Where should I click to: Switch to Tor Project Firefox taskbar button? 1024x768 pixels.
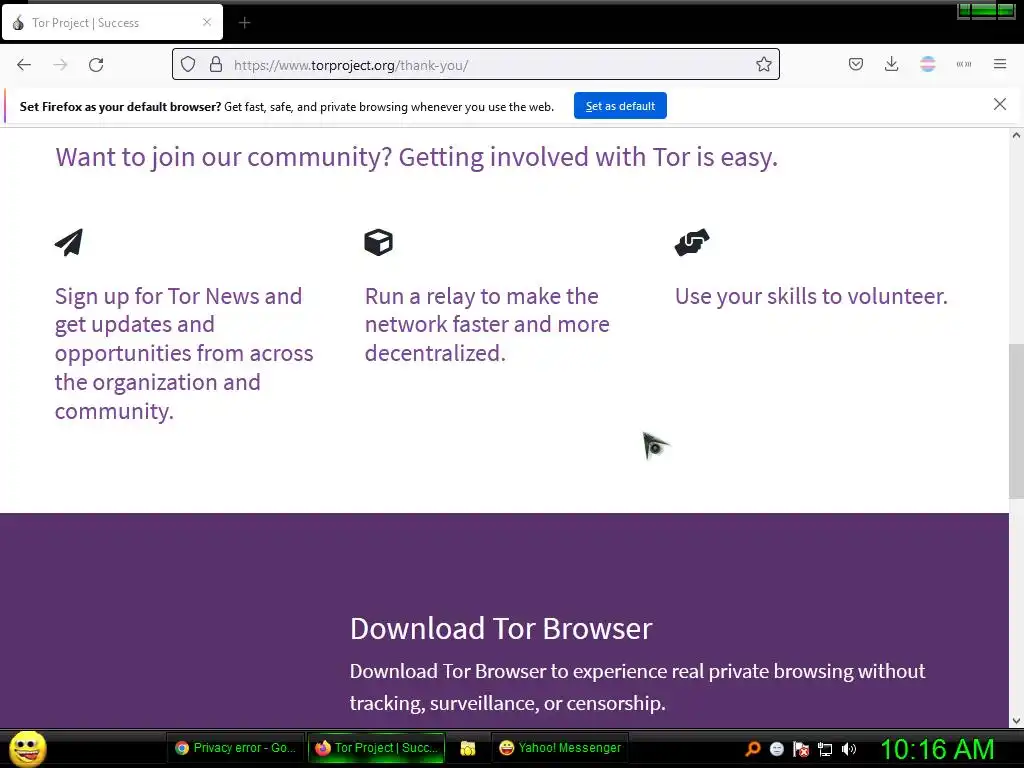(x=376, y=748)
